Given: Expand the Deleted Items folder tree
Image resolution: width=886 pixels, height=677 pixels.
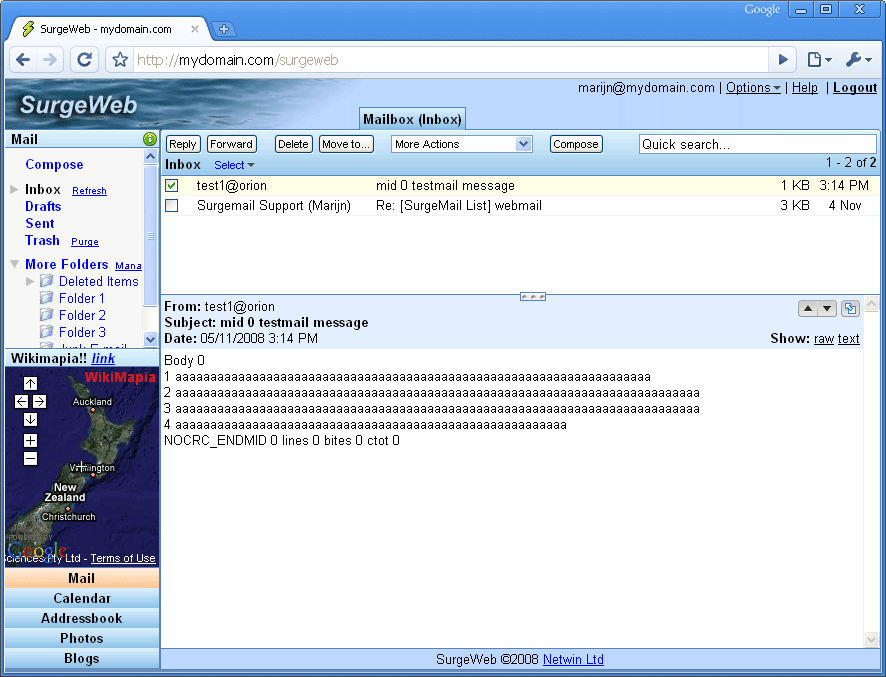Looking at the screenshot, I should tap(31, 281).
